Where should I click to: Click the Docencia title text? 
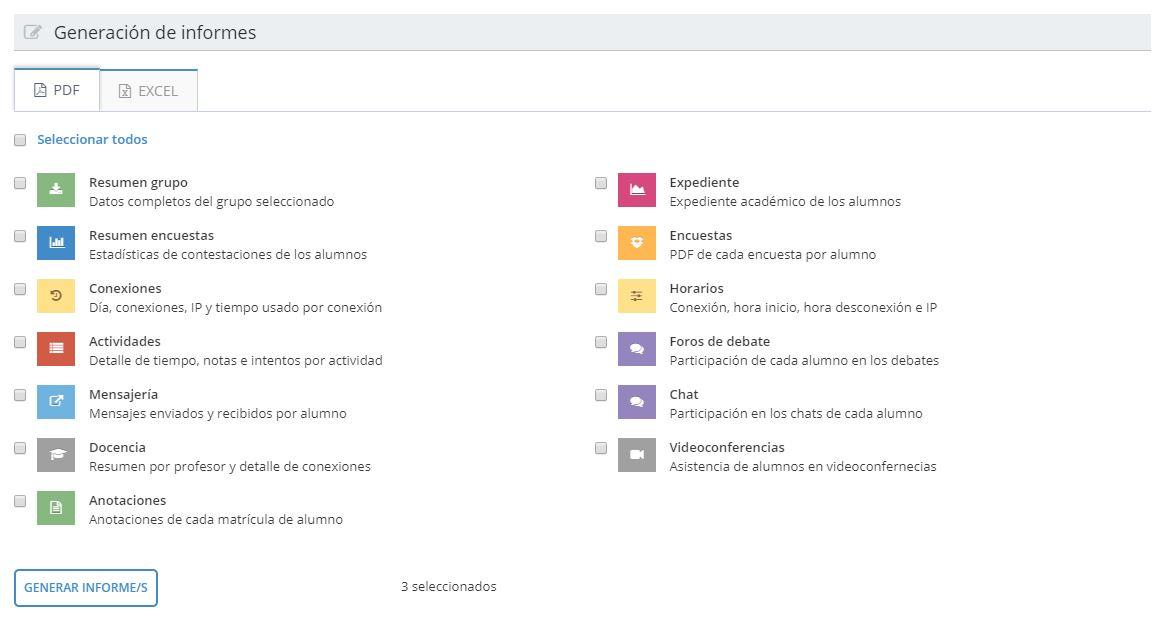(117, 447)
